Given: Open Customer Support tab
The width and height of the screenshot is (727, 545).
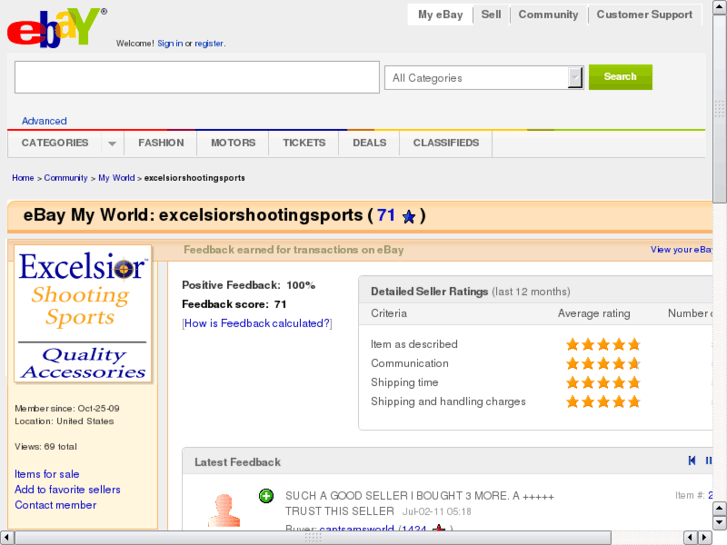Looking at the screenshot, I should coord(644,14).
